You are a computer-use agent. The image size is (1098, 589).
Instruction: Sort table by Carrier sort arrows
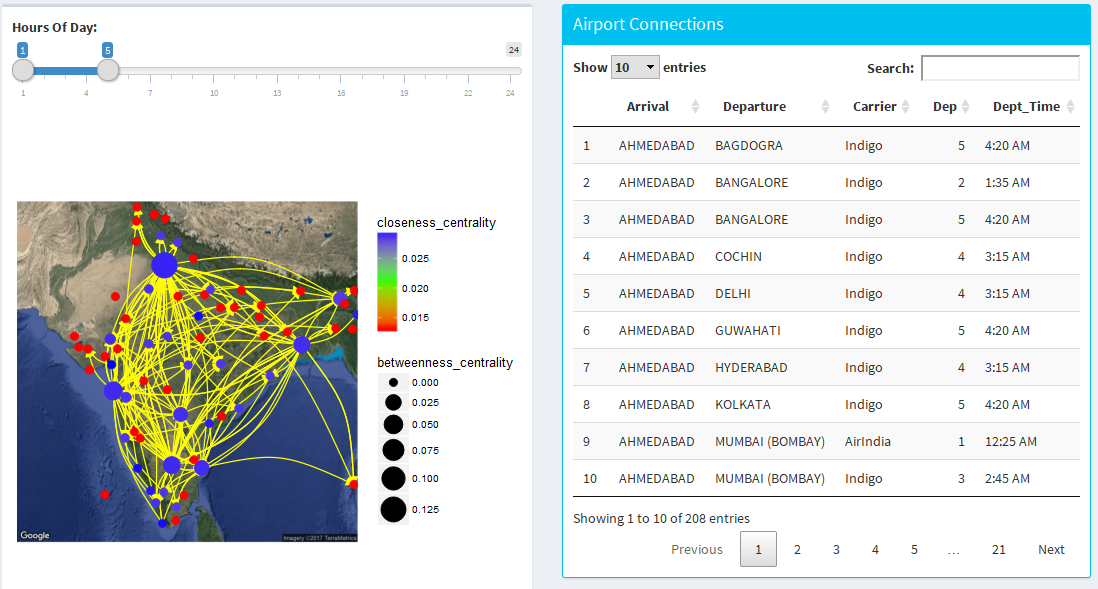[x=905, y=107]
